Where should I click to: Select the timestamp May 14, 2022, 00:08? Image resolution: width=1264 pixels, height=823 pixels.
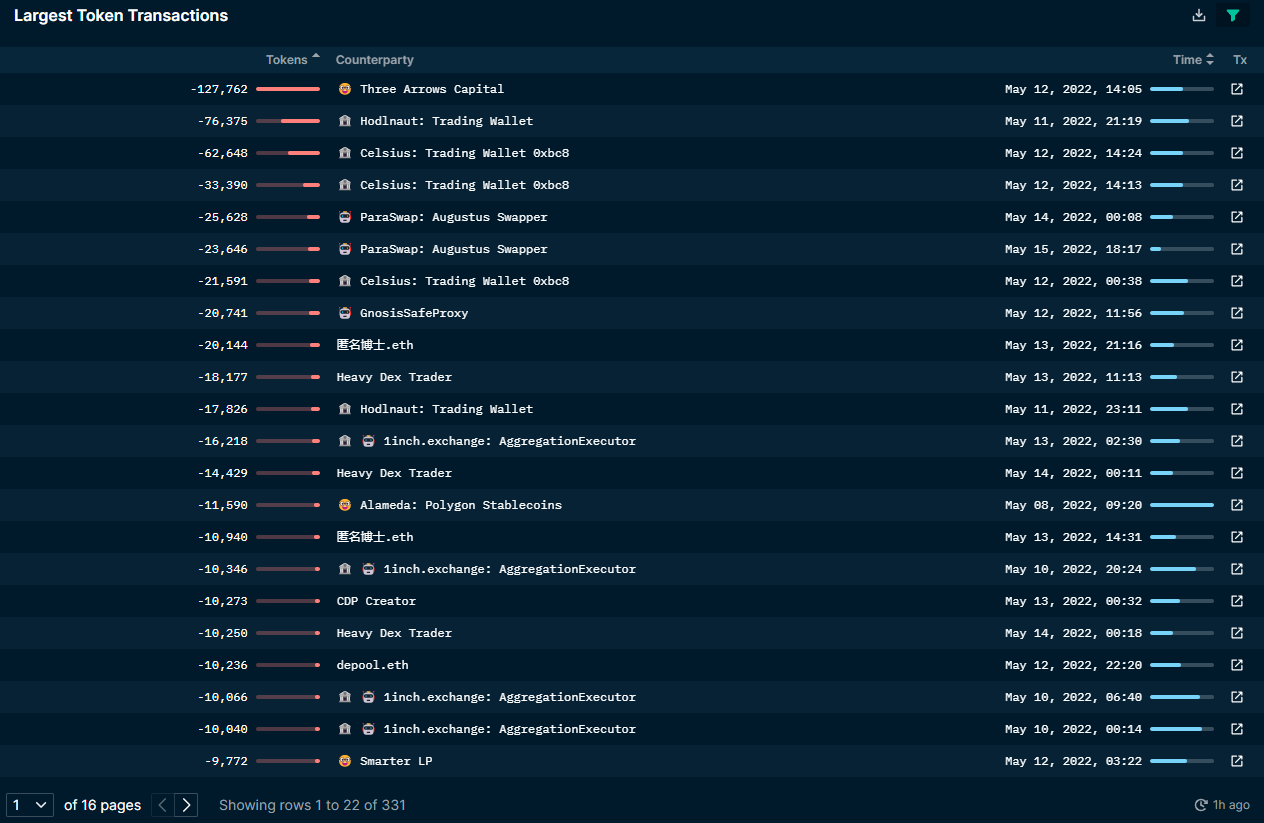(1073, 217)
